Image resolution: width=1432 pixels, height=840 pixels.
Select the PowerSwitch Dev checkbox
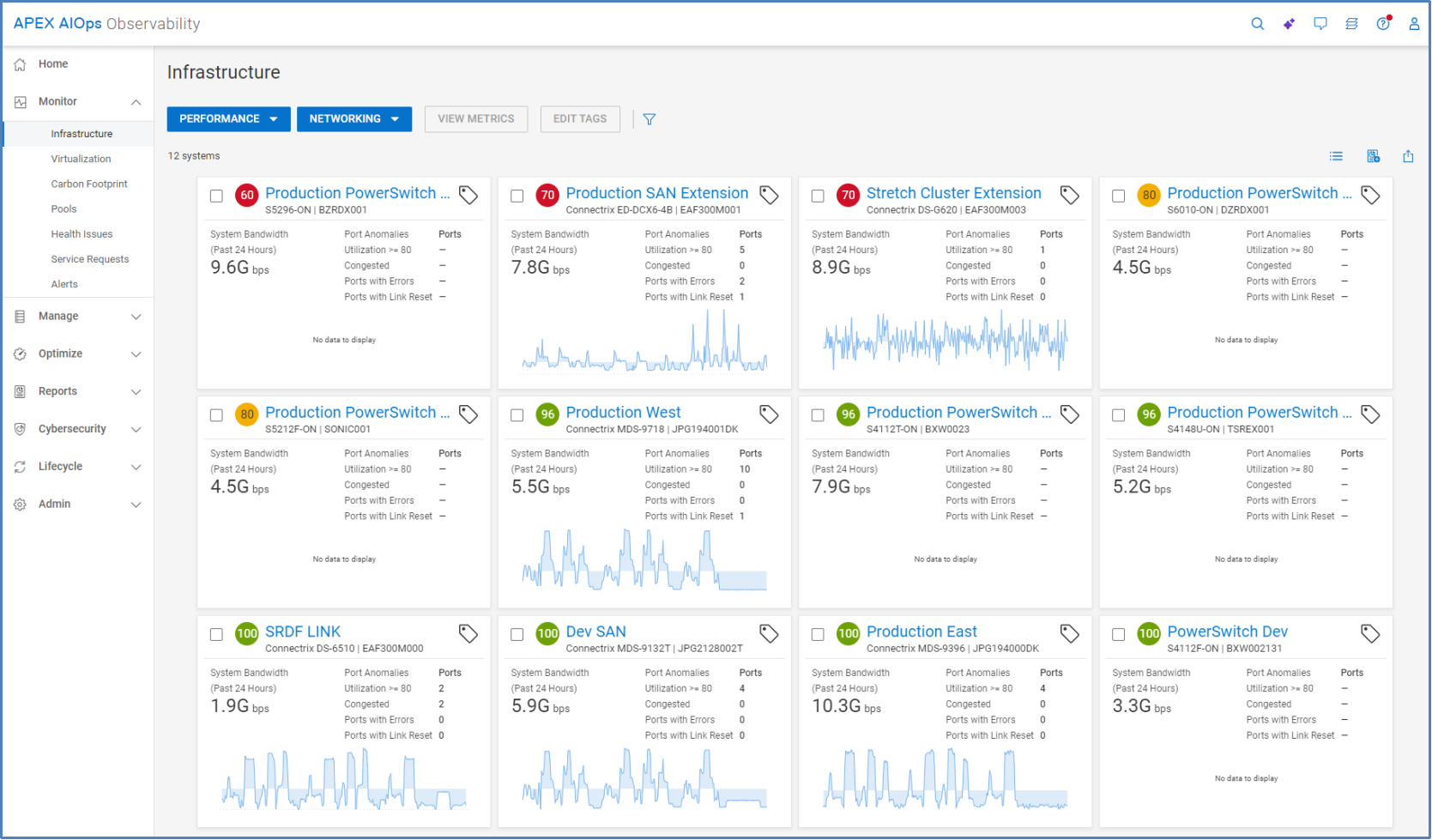pos(1119,635)
